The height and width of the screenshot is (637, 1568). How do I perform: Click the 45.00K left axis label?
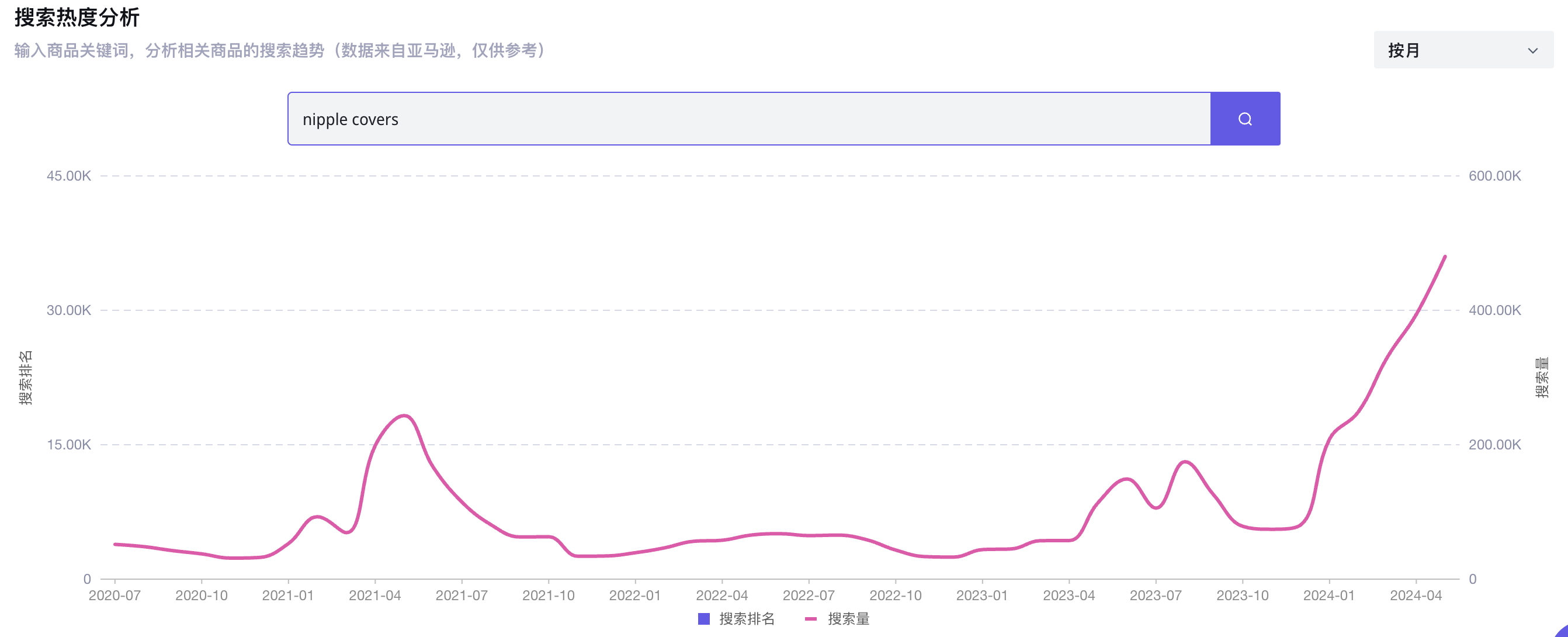click(69, 176)
